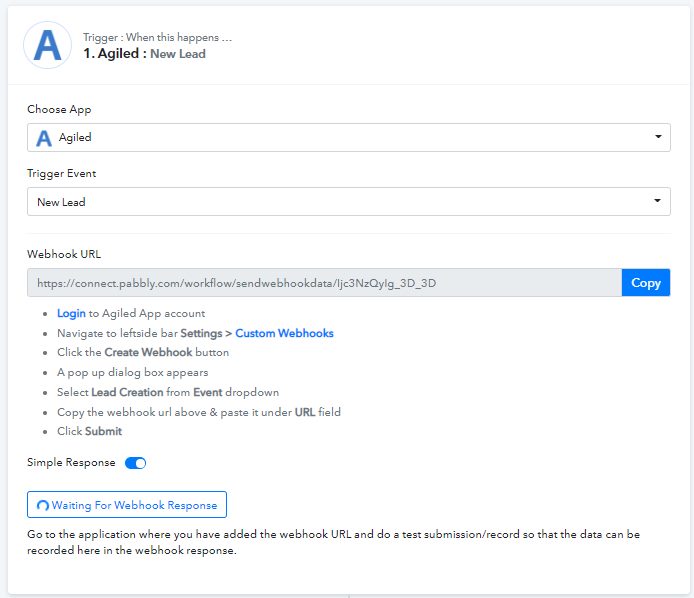Click the 'Trigger Event' label

tap(62, 174)
